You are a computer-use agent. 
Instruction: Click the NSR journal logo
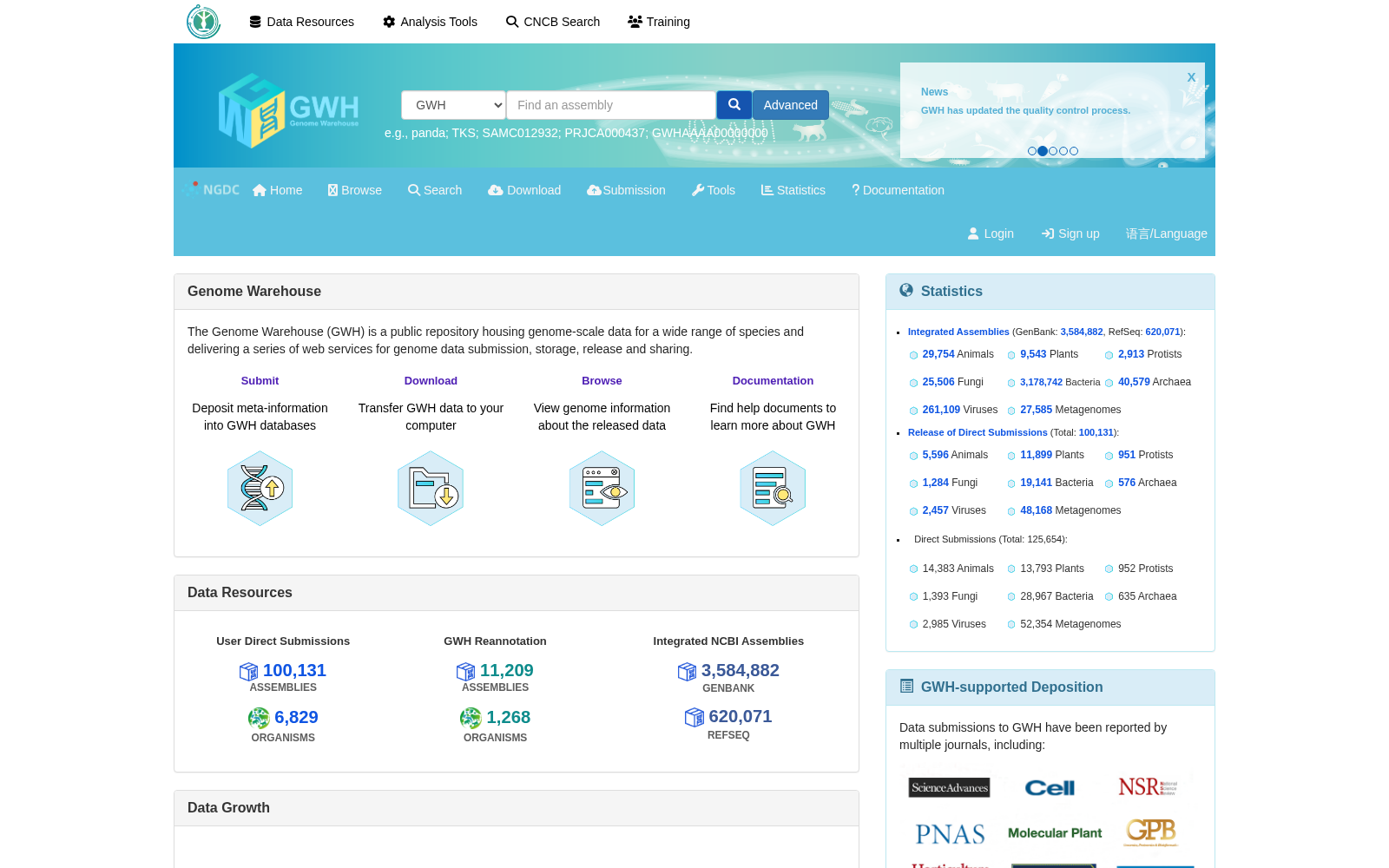[1148, 787]
